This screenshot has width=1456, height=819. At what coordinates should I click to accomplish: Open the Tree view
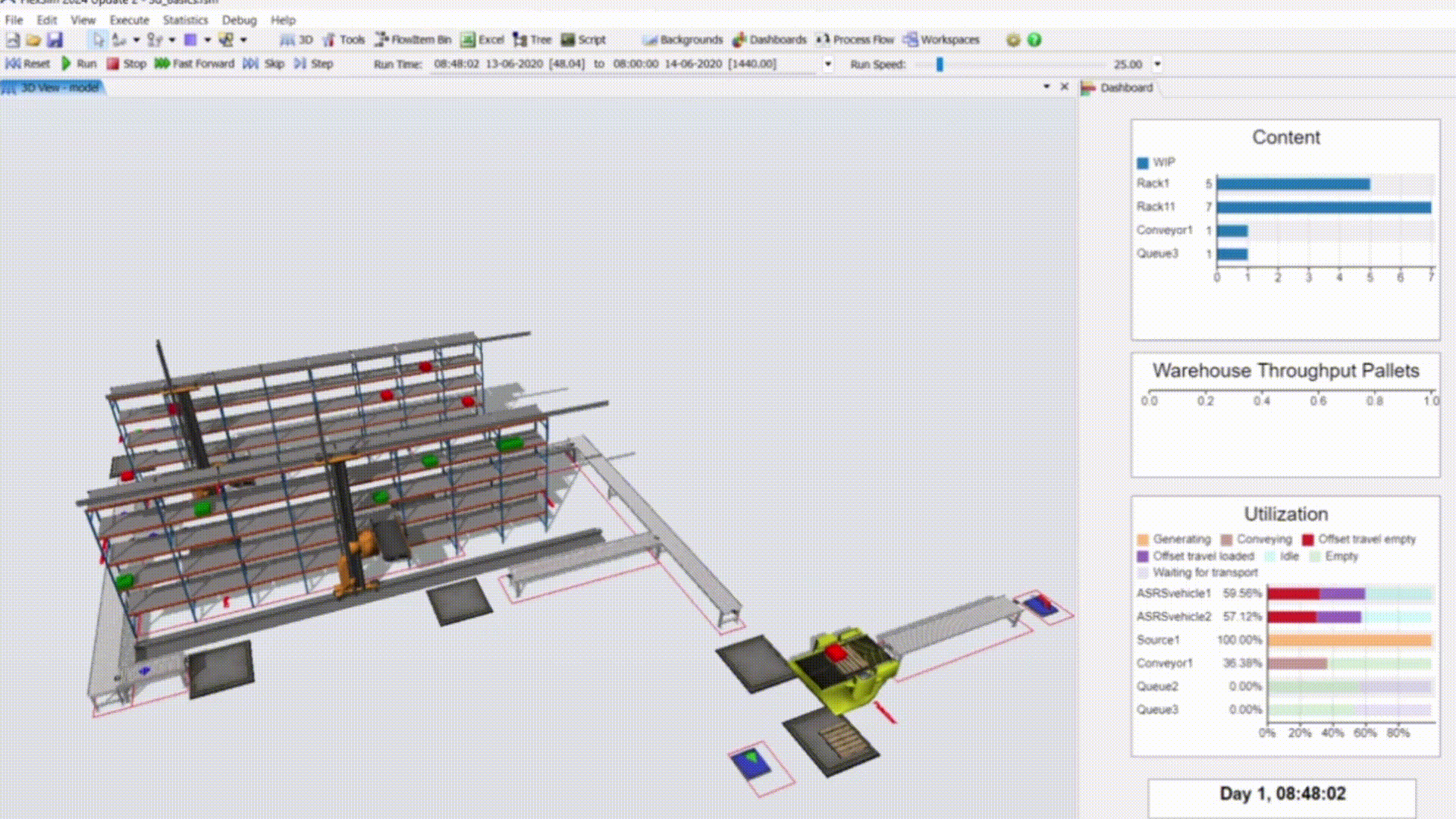tap(532, 39)
